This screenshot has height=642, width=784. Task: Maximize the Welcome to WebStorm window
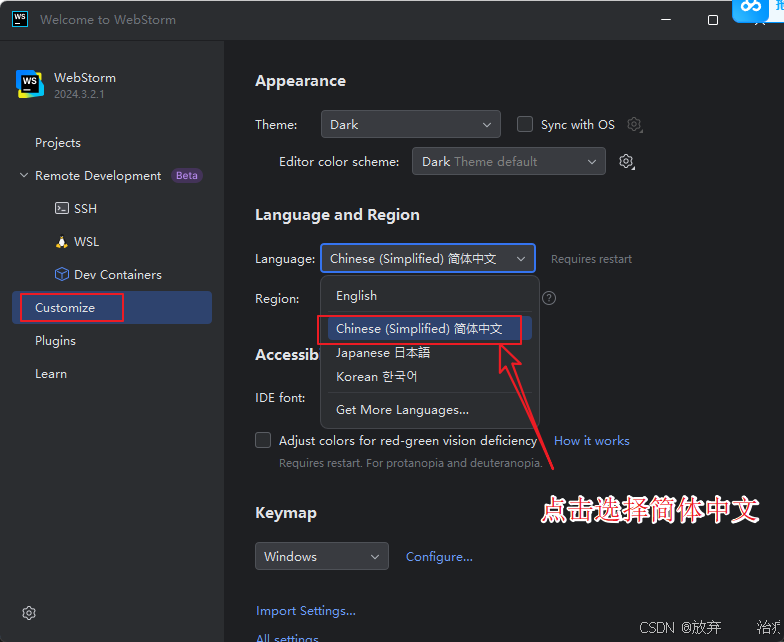pos(713,20)
